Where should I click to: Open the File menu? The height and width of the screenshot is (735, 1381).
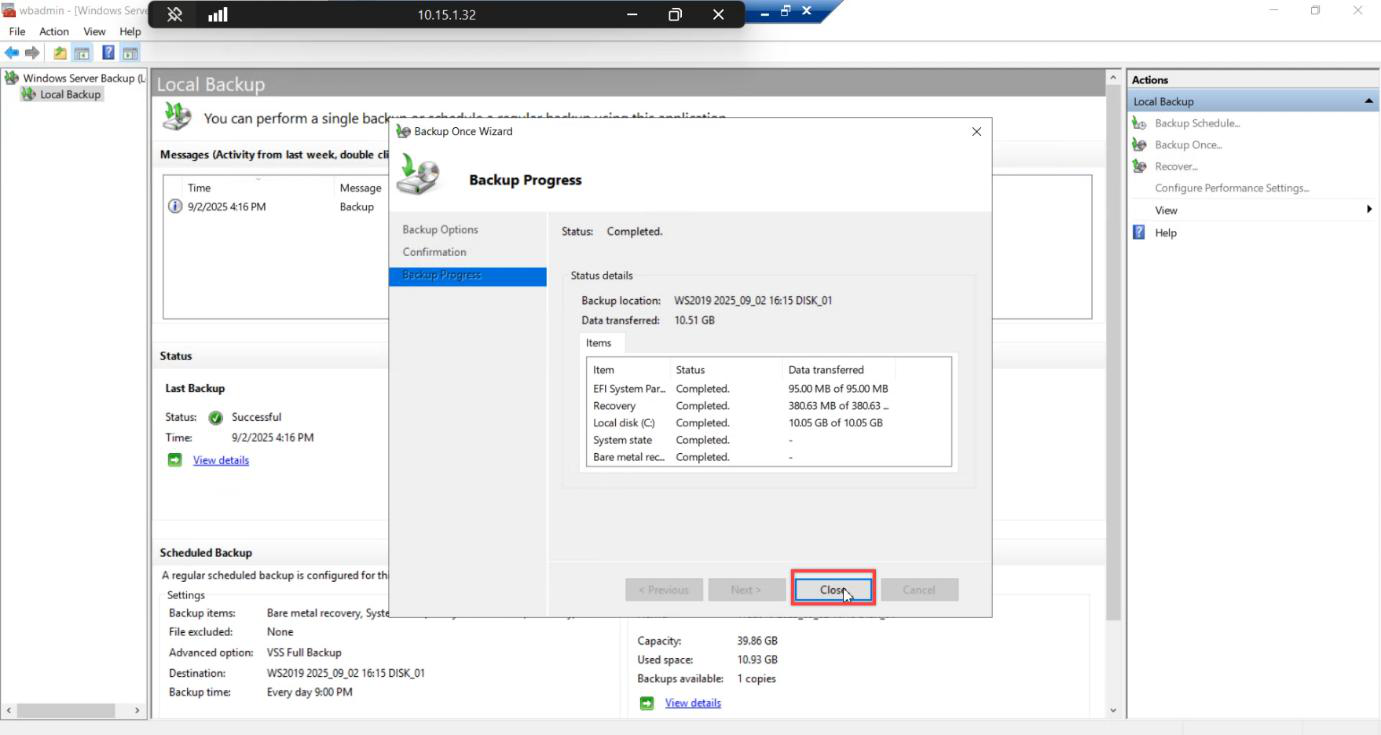tap(17, 32)
